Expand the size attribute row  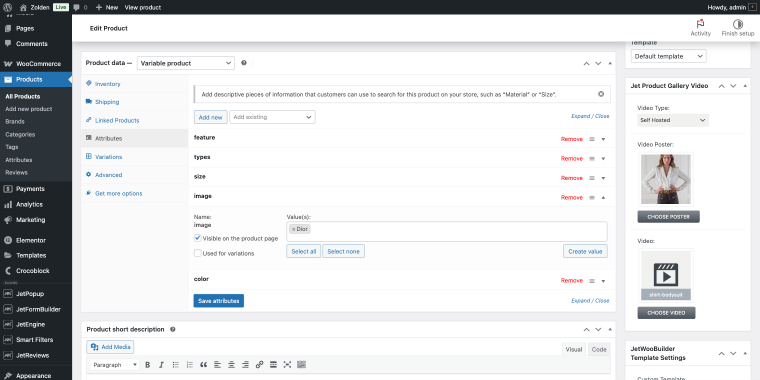pos(603,178)
